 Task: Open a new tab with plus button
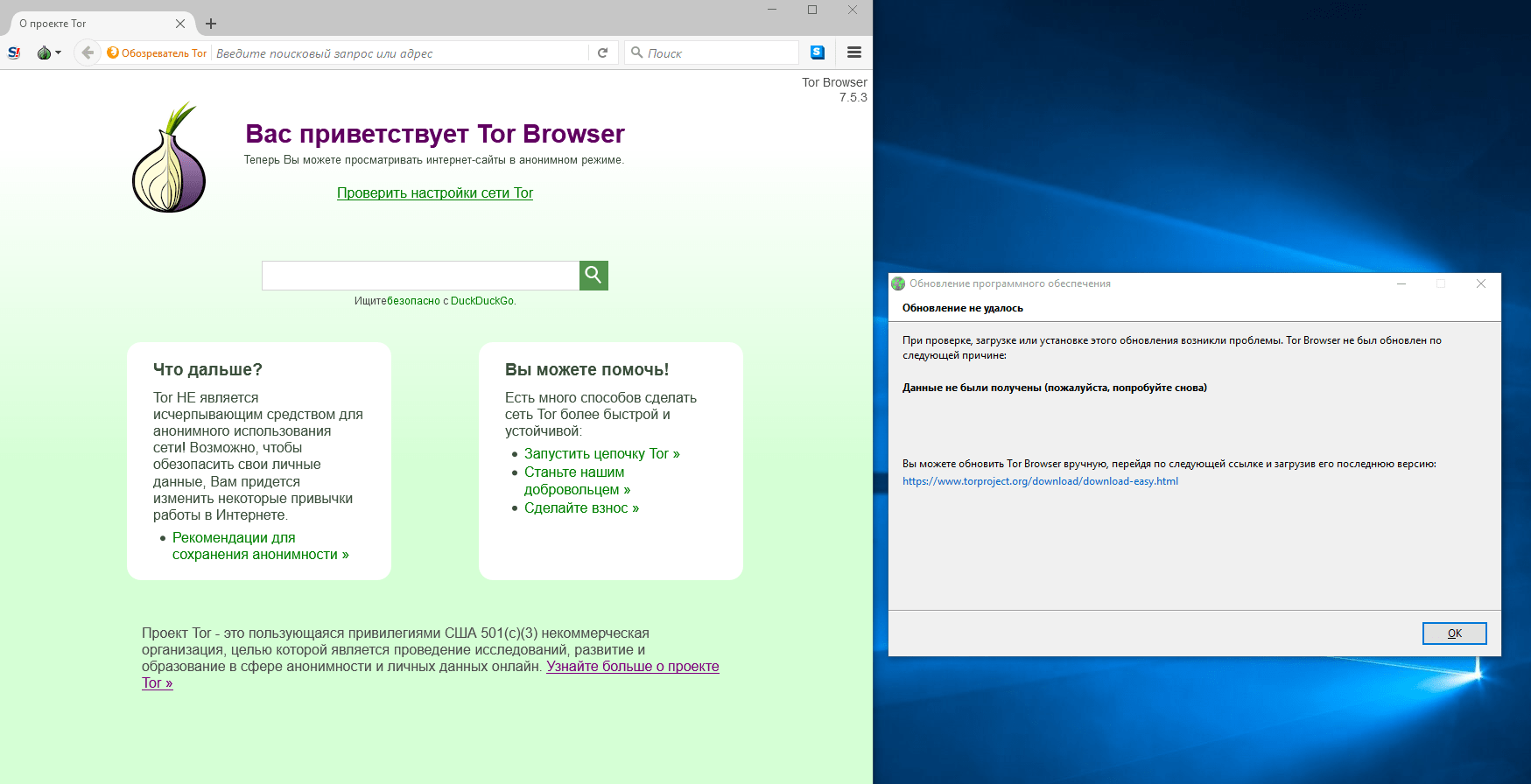tap(211, 24)
